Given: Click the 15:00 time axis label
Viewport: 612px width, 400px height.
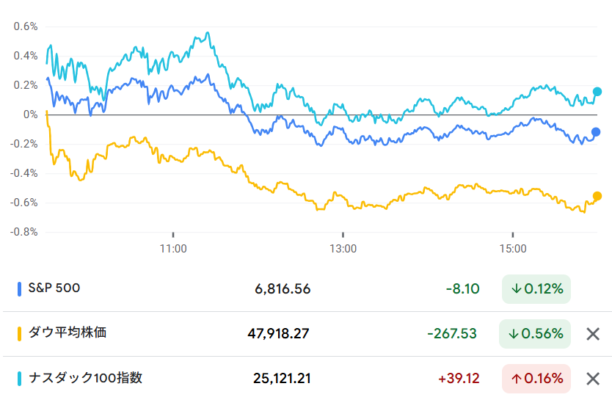Looking at the screenshot, I should point(512,247).
